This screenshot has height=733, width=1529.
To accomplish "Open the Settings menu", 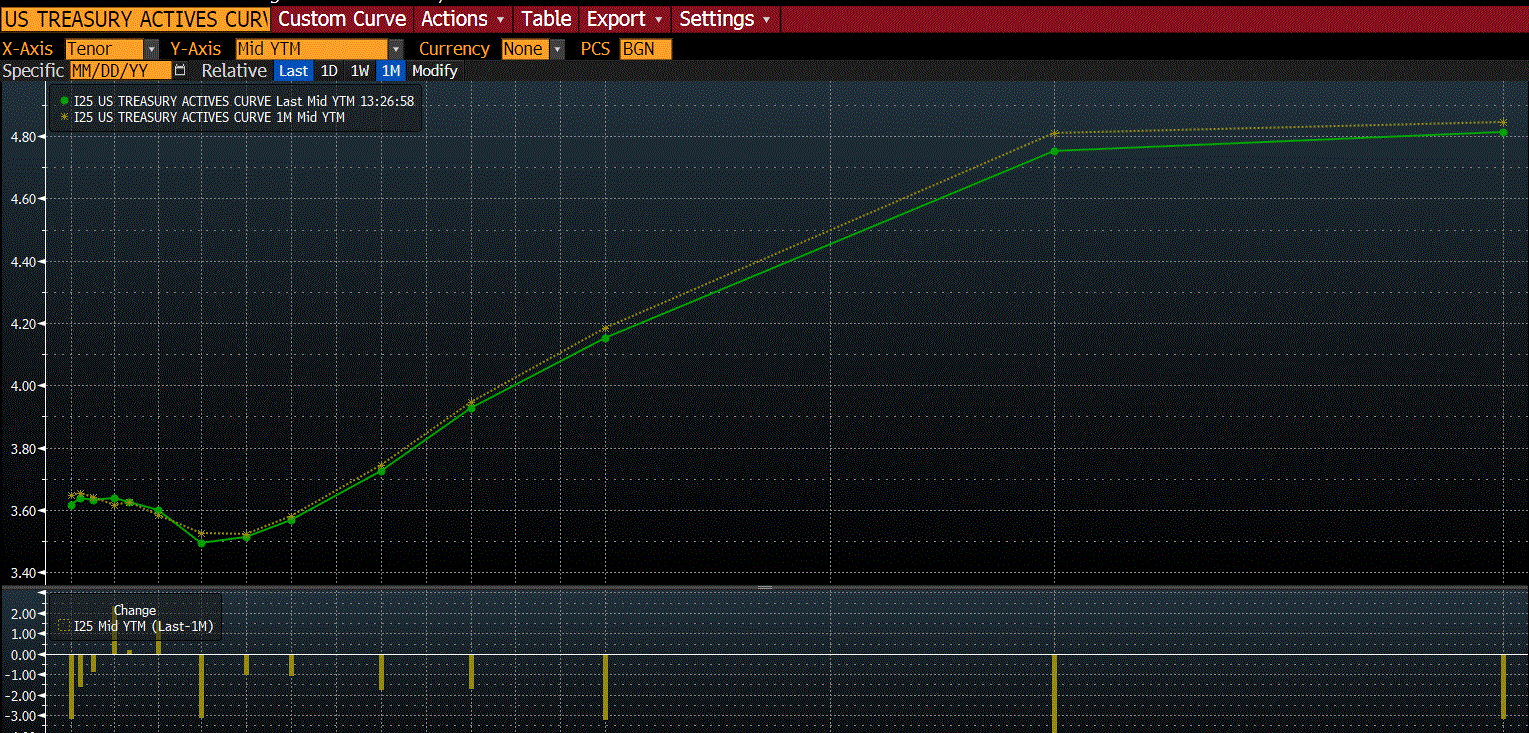I will [x=725, y=19].
